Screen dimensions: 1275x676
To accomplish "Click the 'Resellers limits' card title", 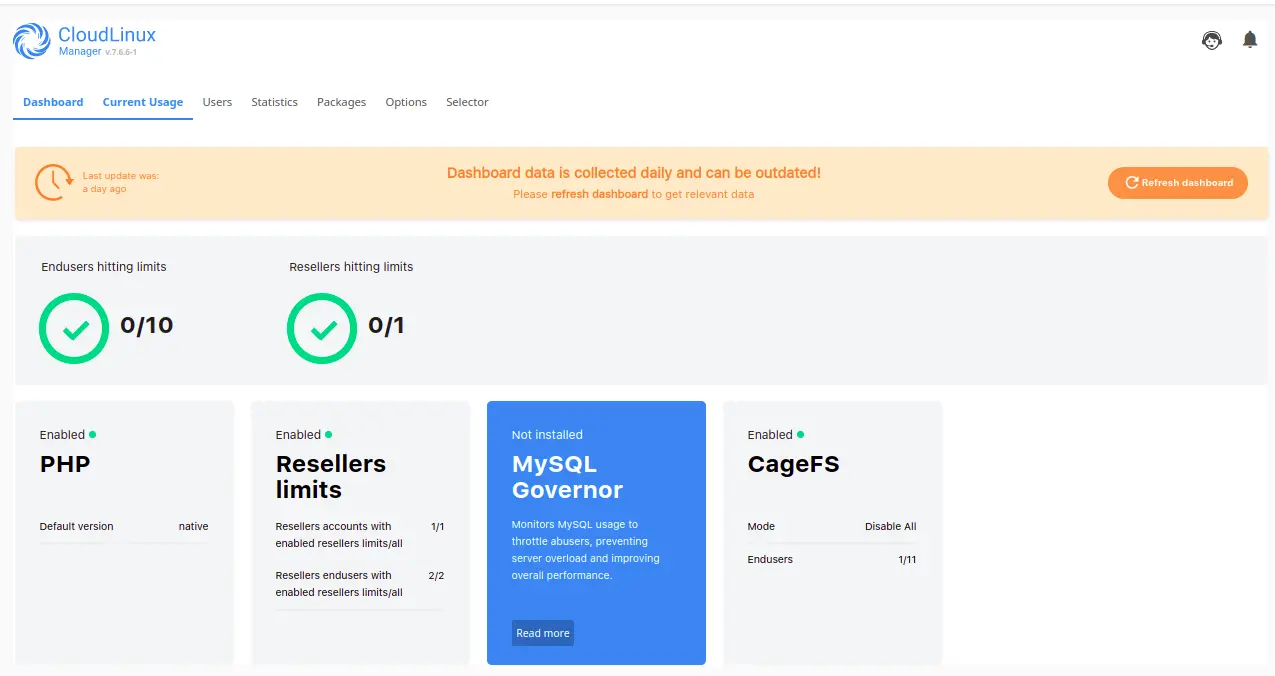I will click(x=331, y=477).
